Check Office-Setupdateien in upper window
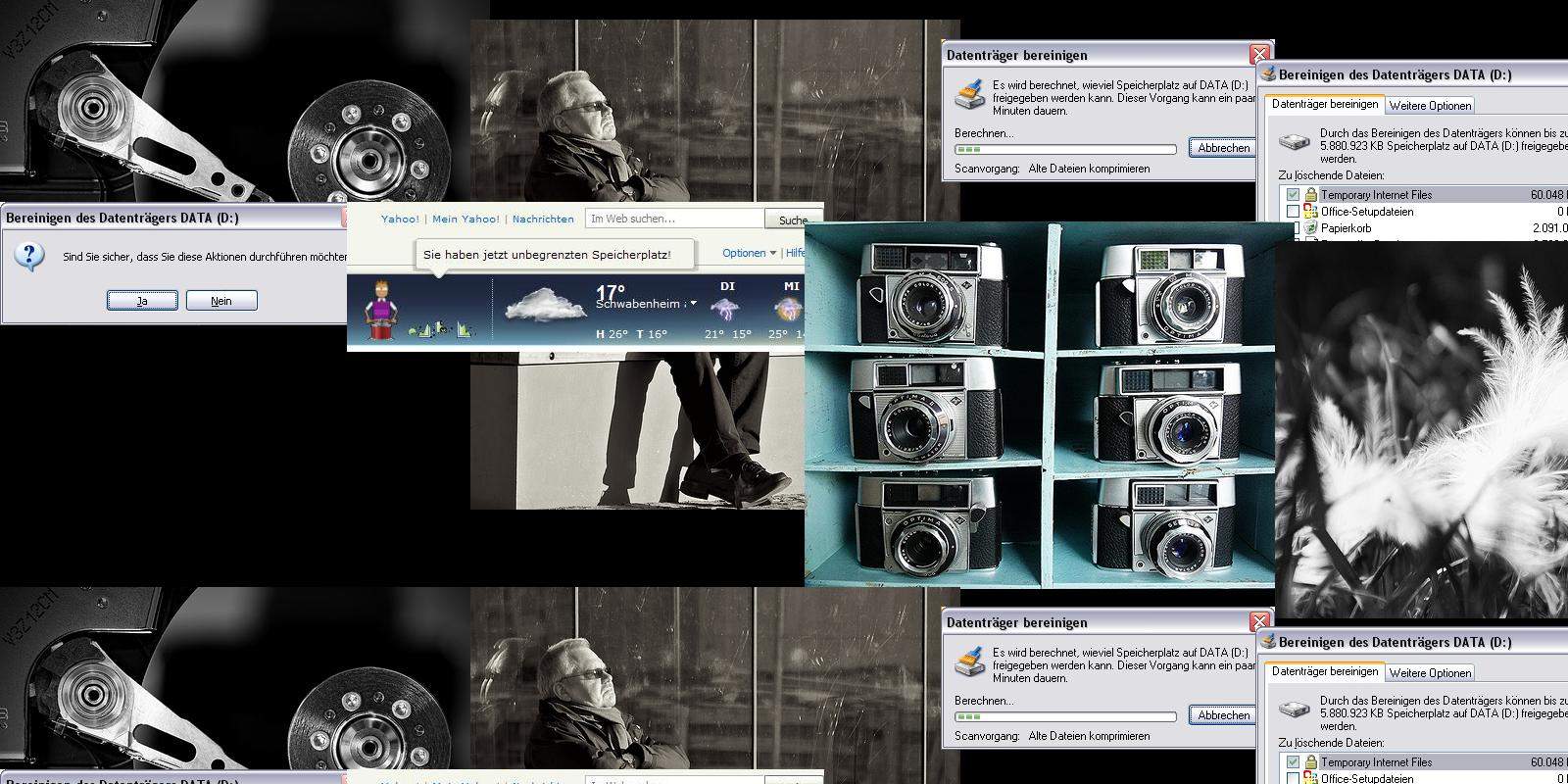The height and width of the screenshot is (784, 1568). click(x=1293, y=212)
